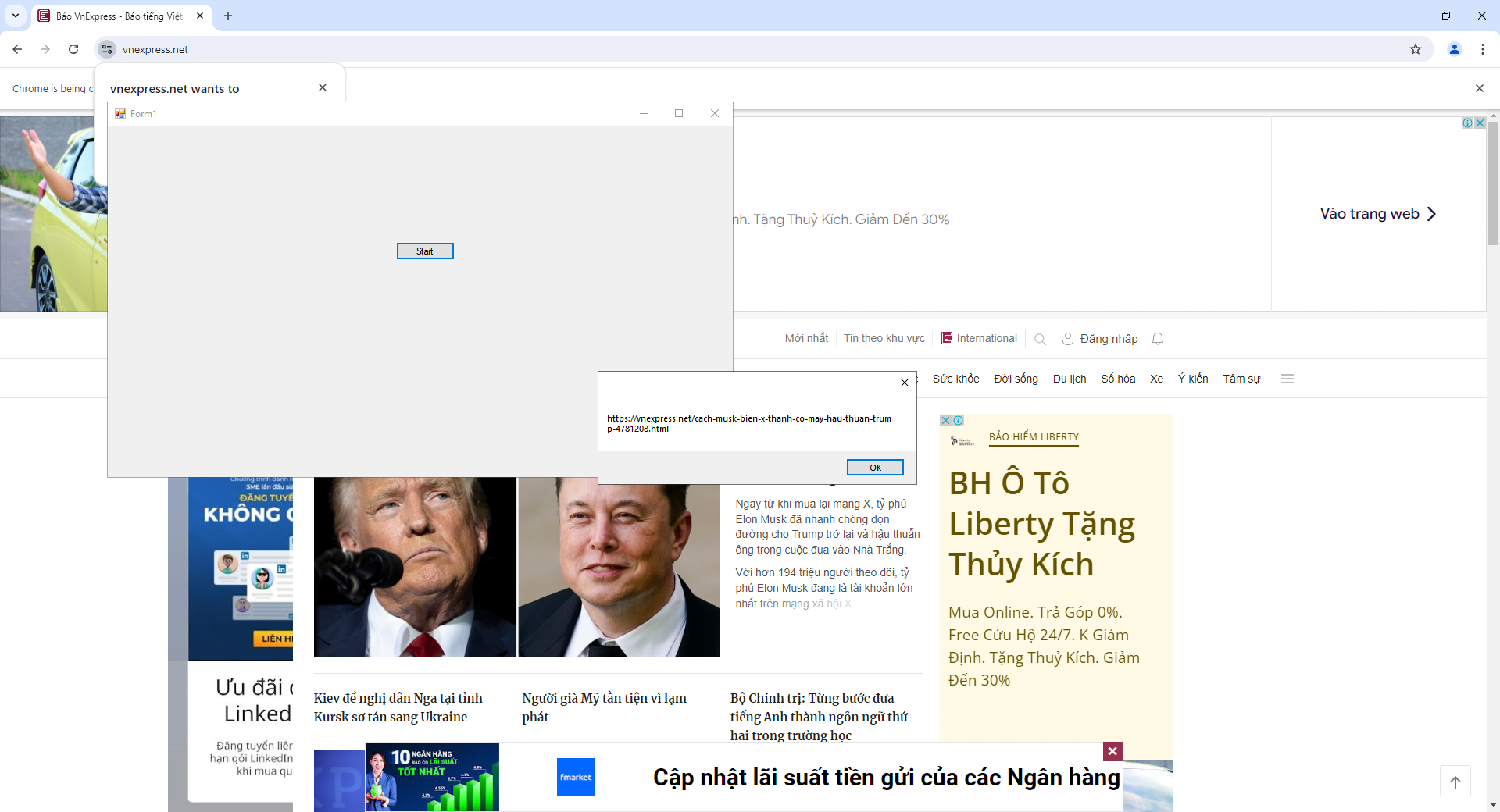Open the International edition link
The width and height of the screenshot is (1500, 812).
[986, 339]
